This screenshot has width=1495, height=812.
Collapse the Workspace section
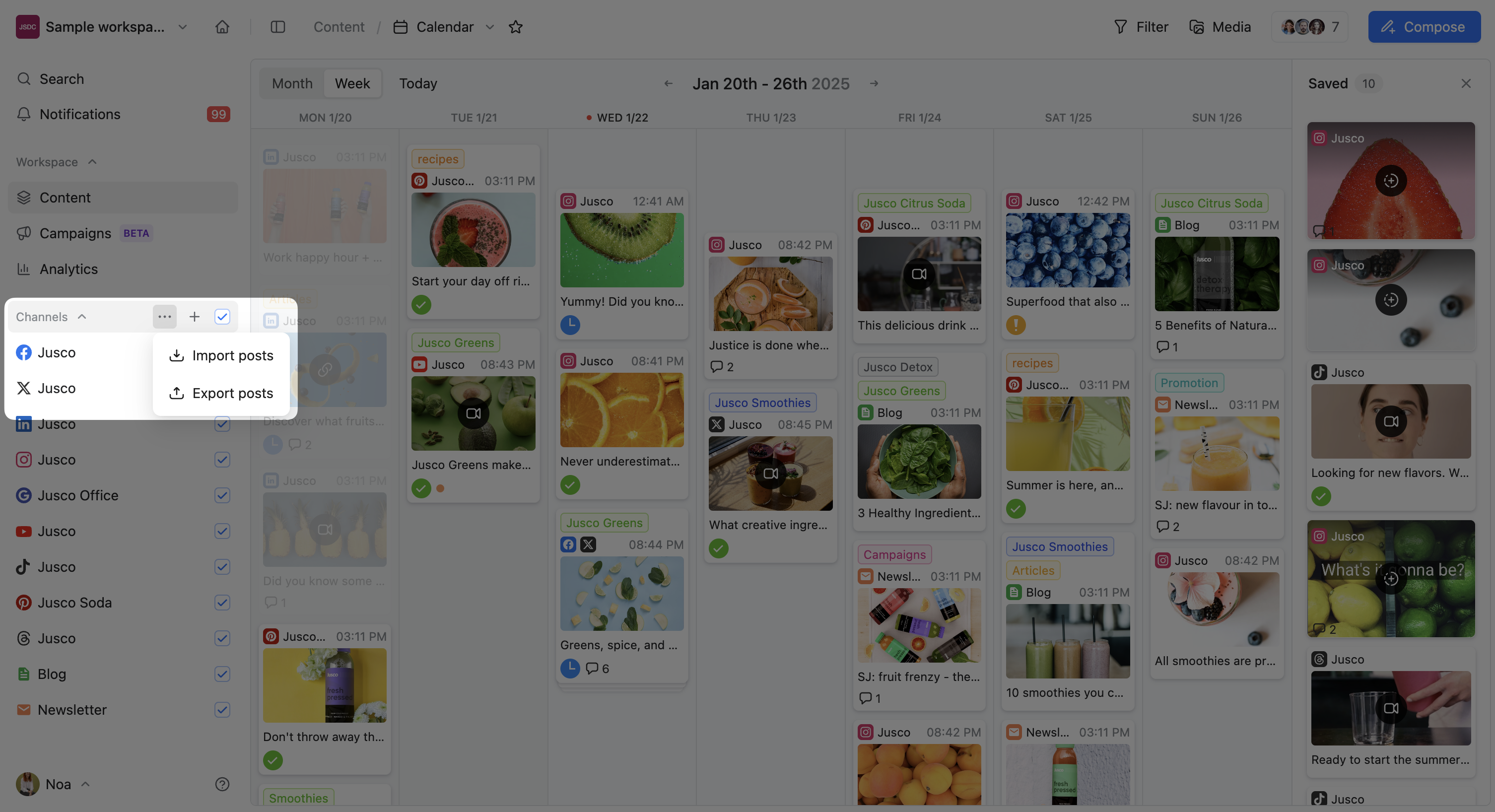92,162
